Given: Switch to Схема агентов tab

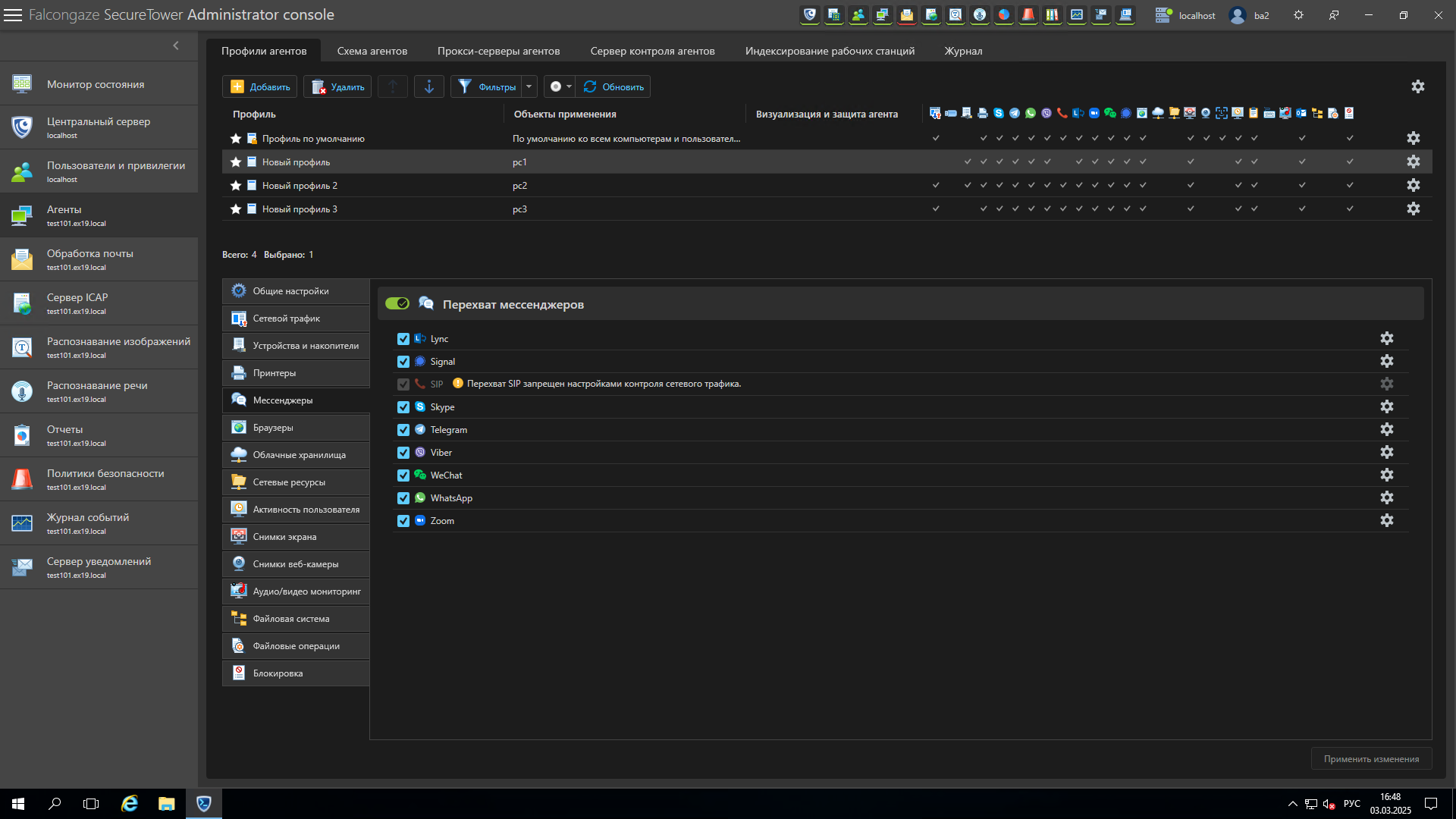Looking at the screenshot, I should pos(372,51).
